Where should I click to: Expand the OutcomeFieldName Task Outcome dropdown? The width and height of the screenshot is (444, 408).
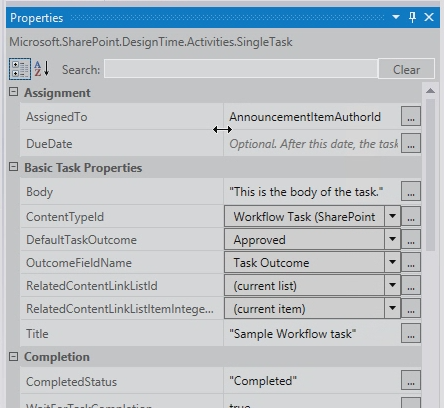[x=392, y=262]
